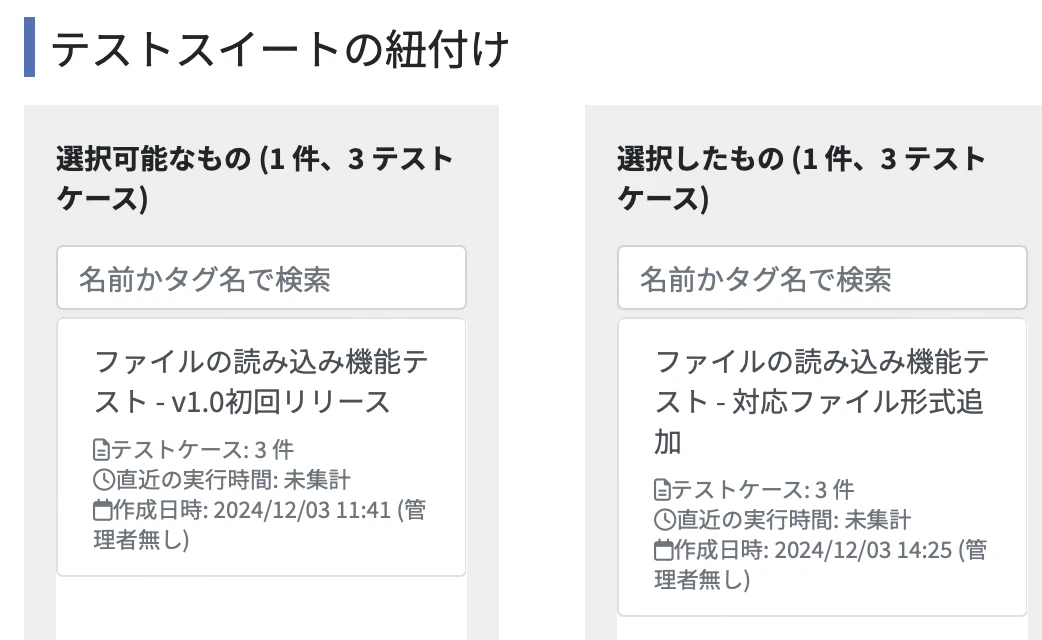Click the 選択可能なもの panel heading

pyautogui.click(x=255, y=178)
